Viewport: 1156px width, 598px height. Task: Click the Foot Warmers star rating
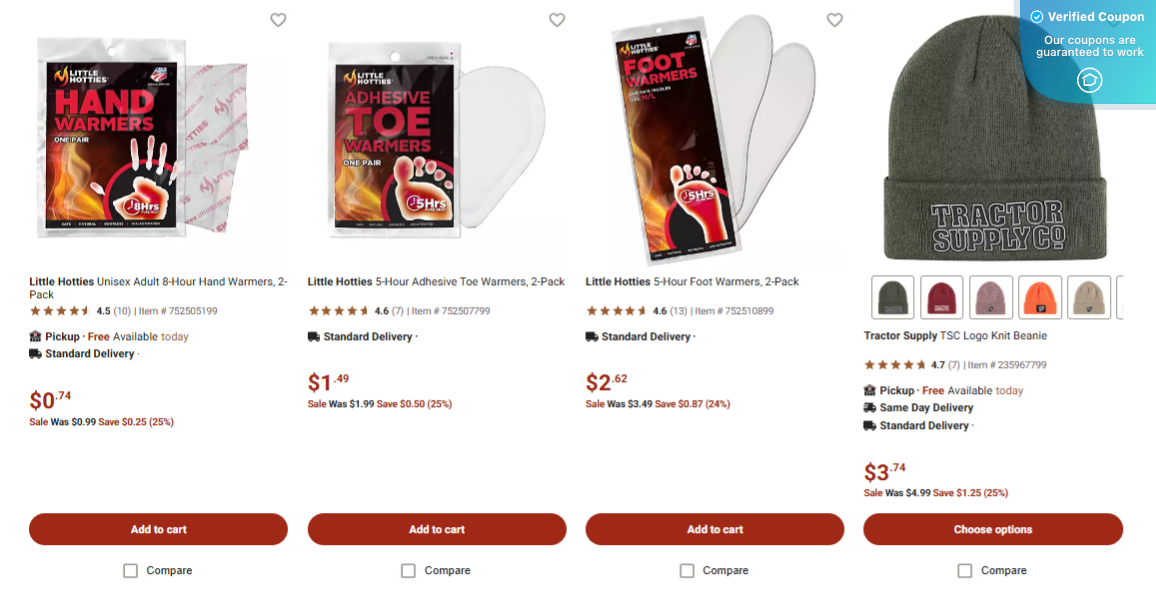pos(616,311)
